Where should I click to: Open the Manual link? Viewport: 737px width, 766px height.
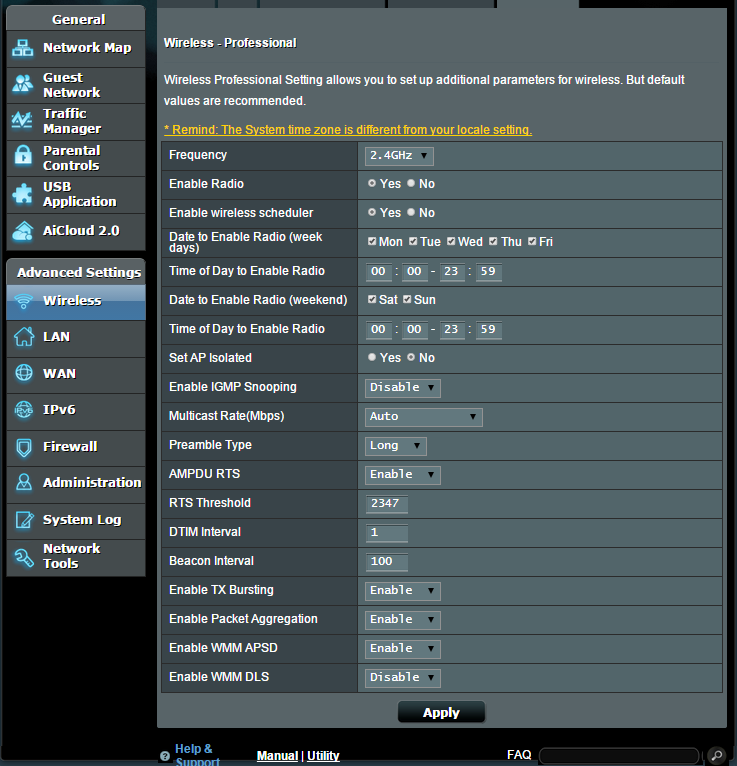pyautogui.click(x=277, y=756)
